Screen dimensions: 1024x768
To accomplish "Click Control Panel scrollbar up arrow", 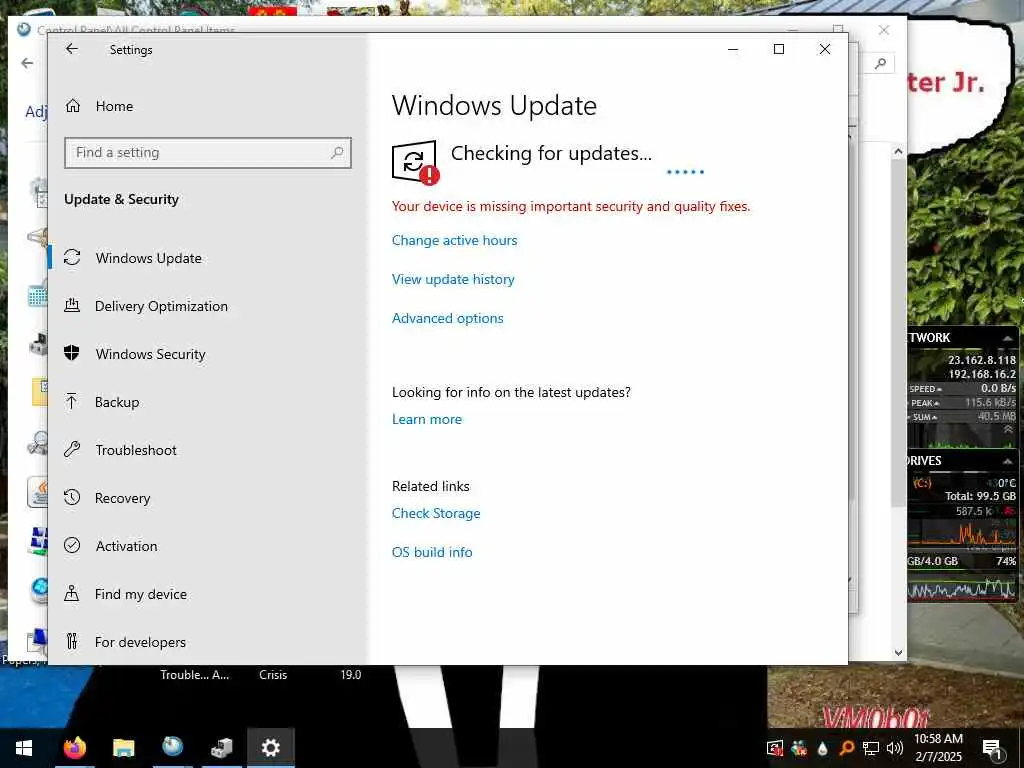I will pos(898,152).
